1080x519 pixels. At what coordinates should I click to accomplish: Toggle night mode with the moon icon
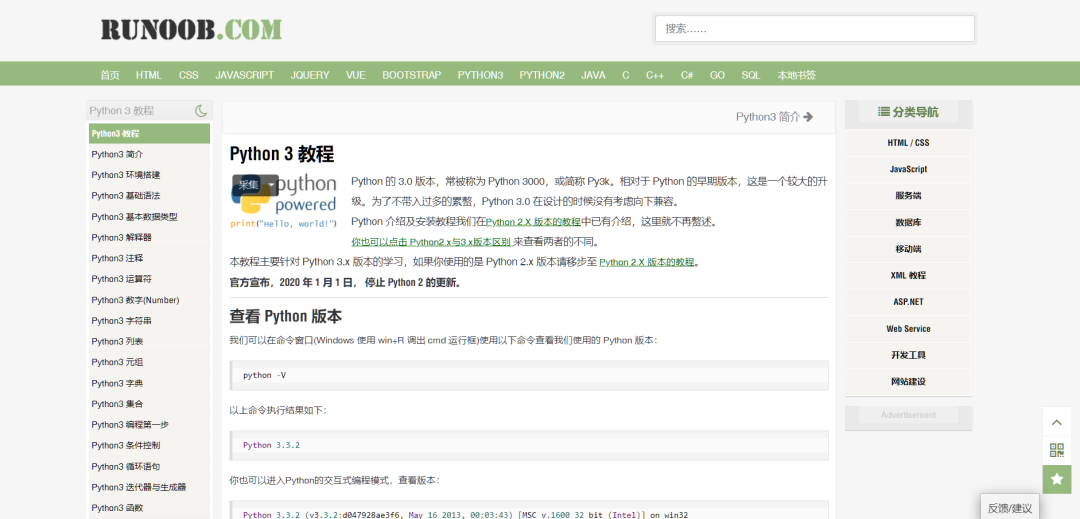[201, 111]
